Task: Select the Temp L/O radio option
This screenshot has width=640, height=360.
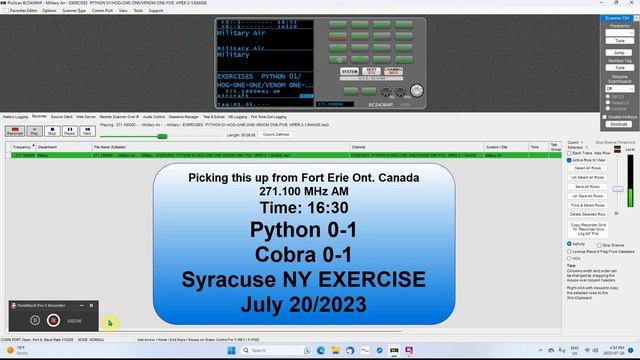Action: [608, 103]
